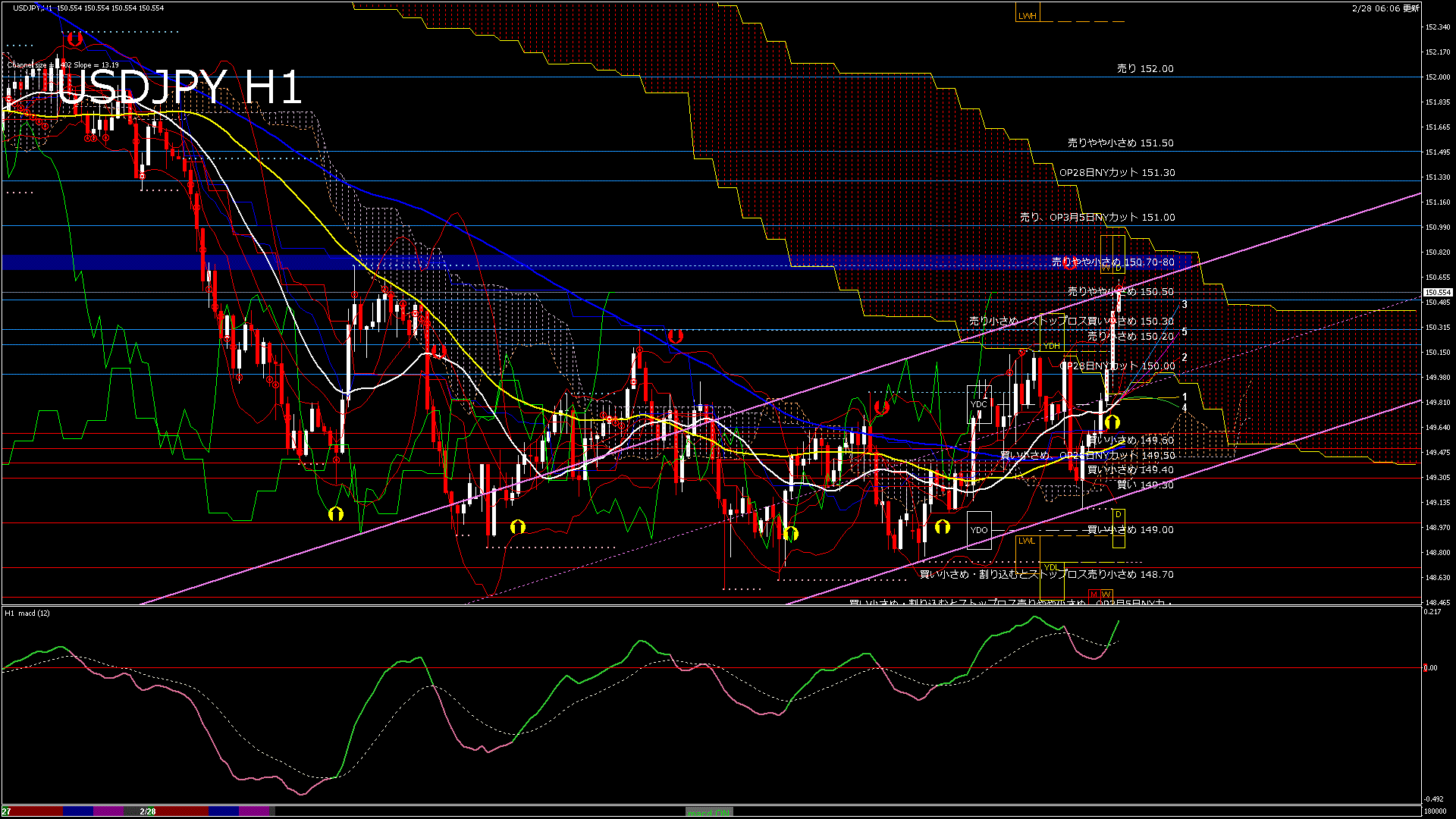
Task: Click the LWL orange level marker
Action: (1027, 541)
